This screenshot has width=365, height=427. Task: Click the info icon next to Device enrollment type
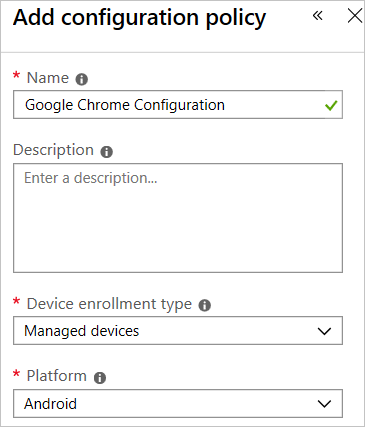point(205,305)
